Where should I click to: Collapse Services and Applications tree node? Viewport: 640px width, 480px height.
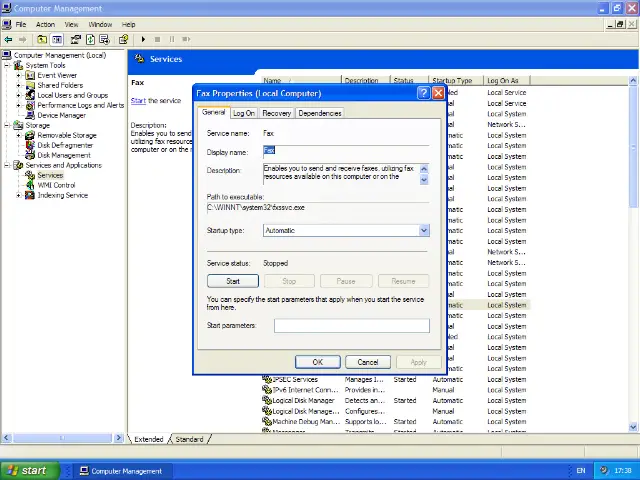point(7,165)
